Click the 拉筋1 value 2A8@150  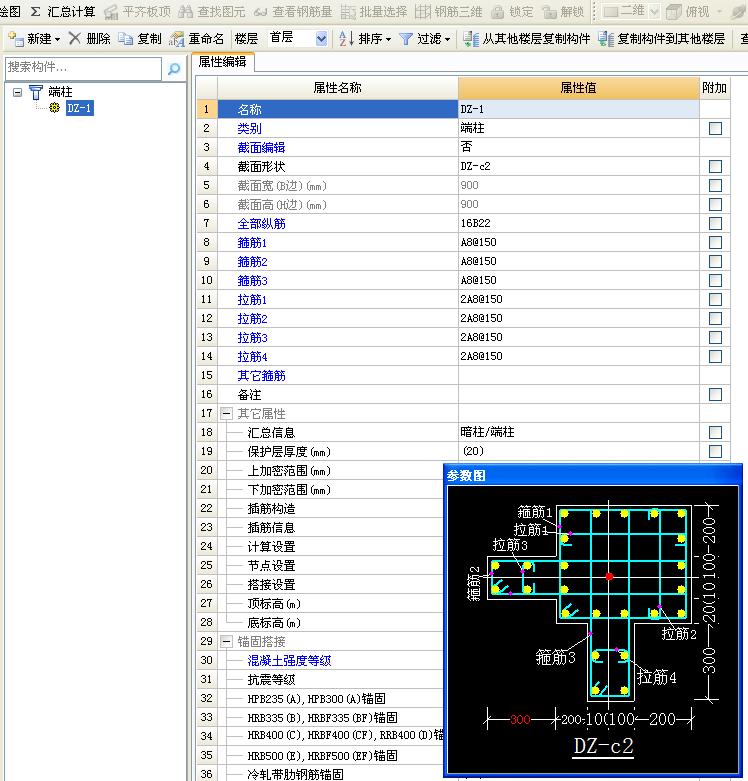[578, 299]
